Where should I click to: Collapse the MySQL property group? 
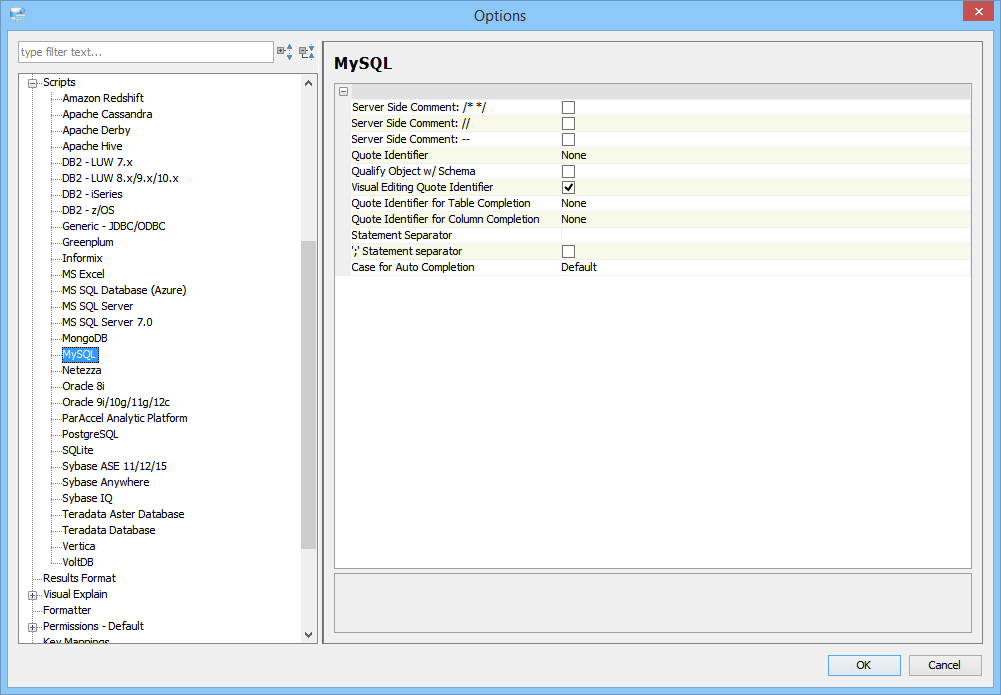(343, 91)
